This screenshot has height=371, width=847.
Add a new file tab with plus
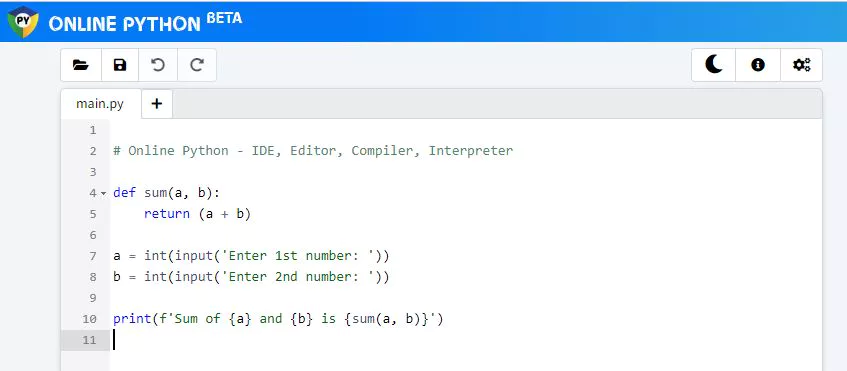pos(157,104)
